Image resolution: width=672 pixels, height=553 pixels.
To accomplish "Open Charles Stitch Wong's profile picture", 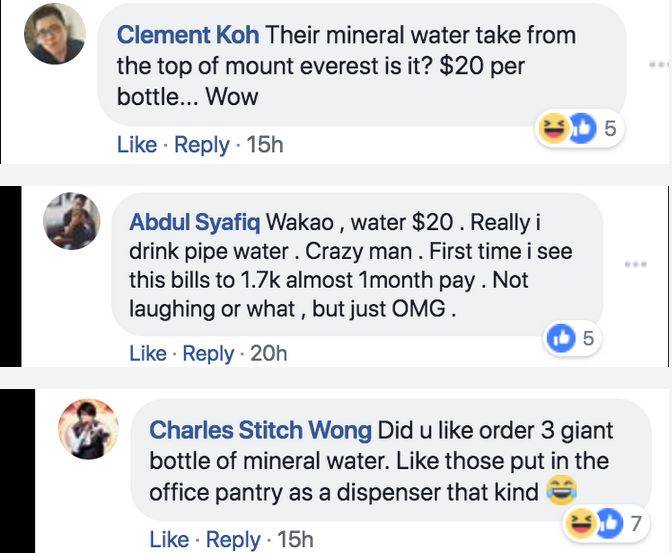I will (x=88, y=429).
